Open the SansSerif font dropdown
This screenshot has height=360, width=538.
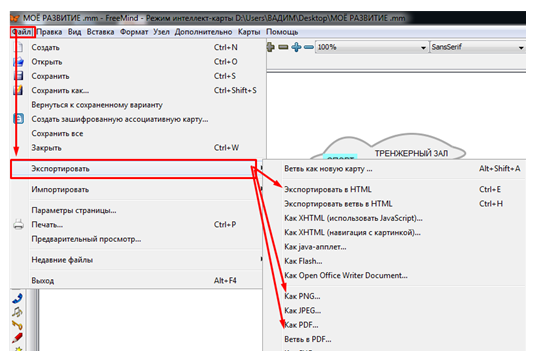click(478, 47)
